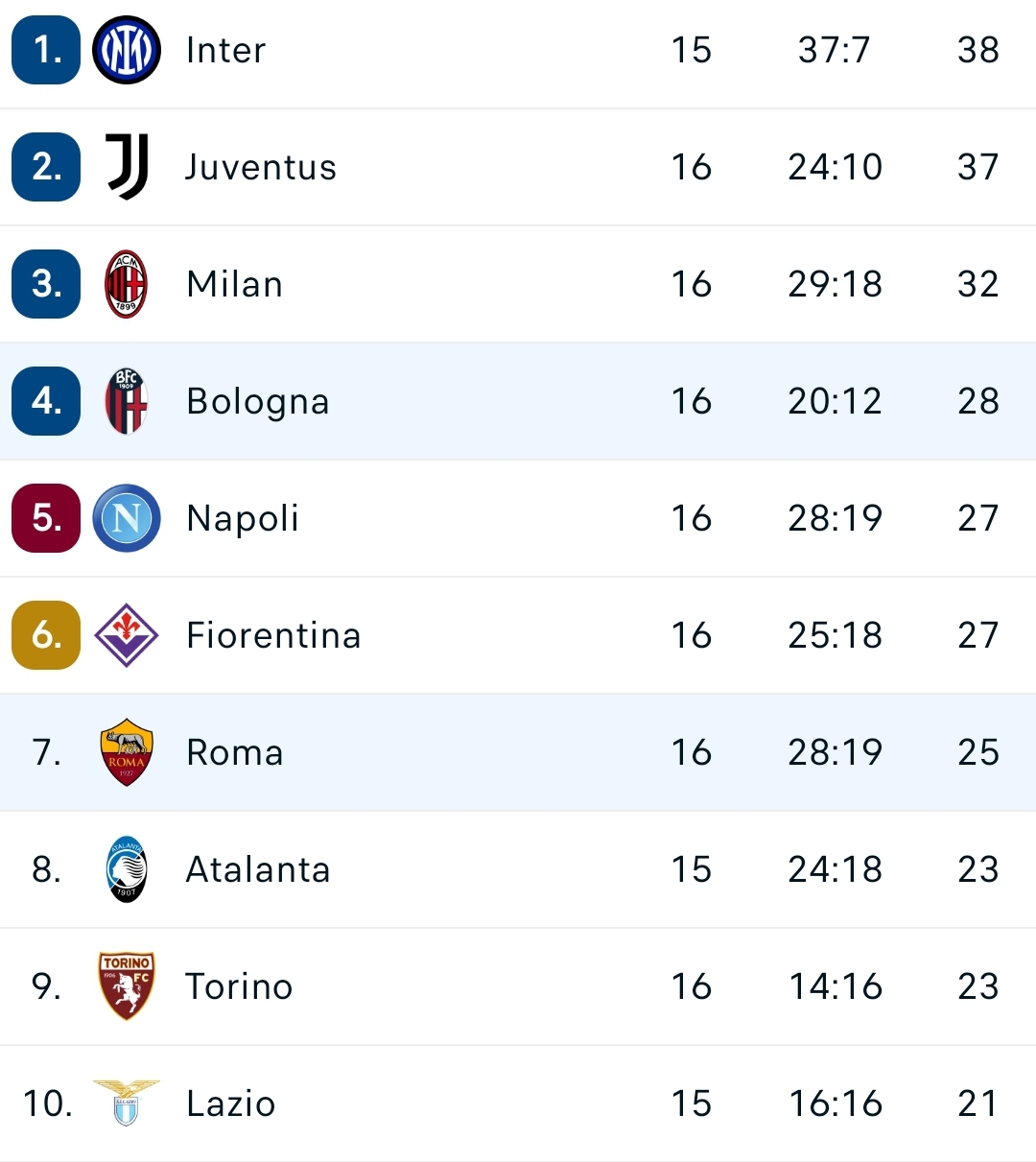Click the Fiorentina fleur-de-lis badge
1036x1162 pixels.
point(126,635)
